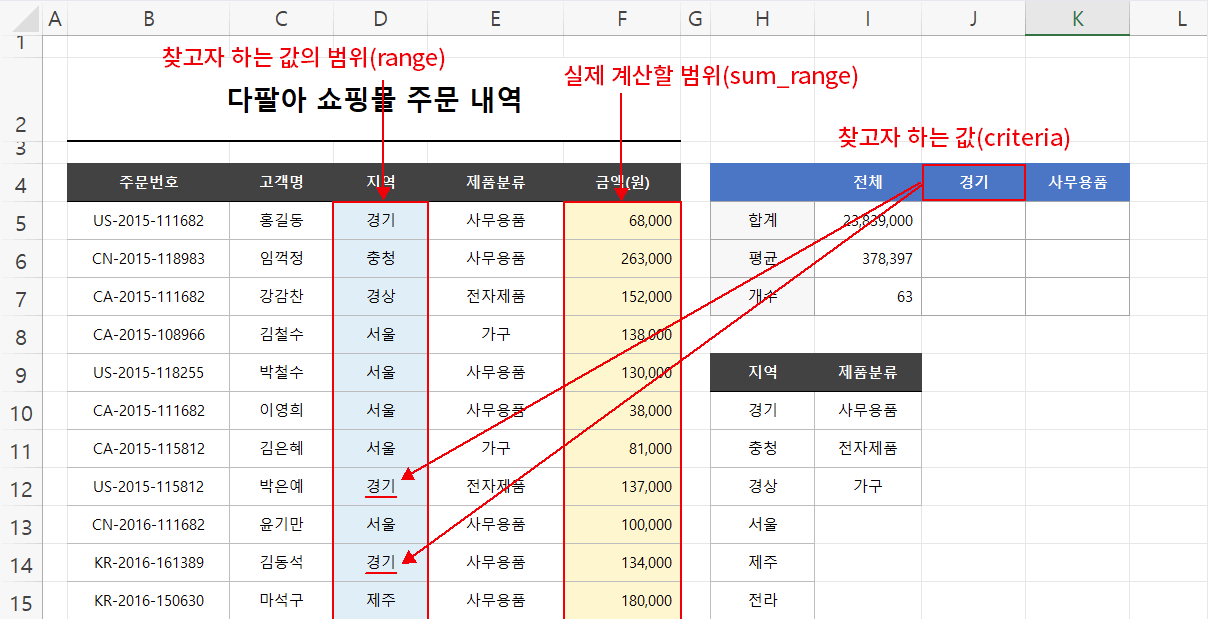Click region 충청 in 임꺽정's row
1208x619 pixels.
click(381, 258)
